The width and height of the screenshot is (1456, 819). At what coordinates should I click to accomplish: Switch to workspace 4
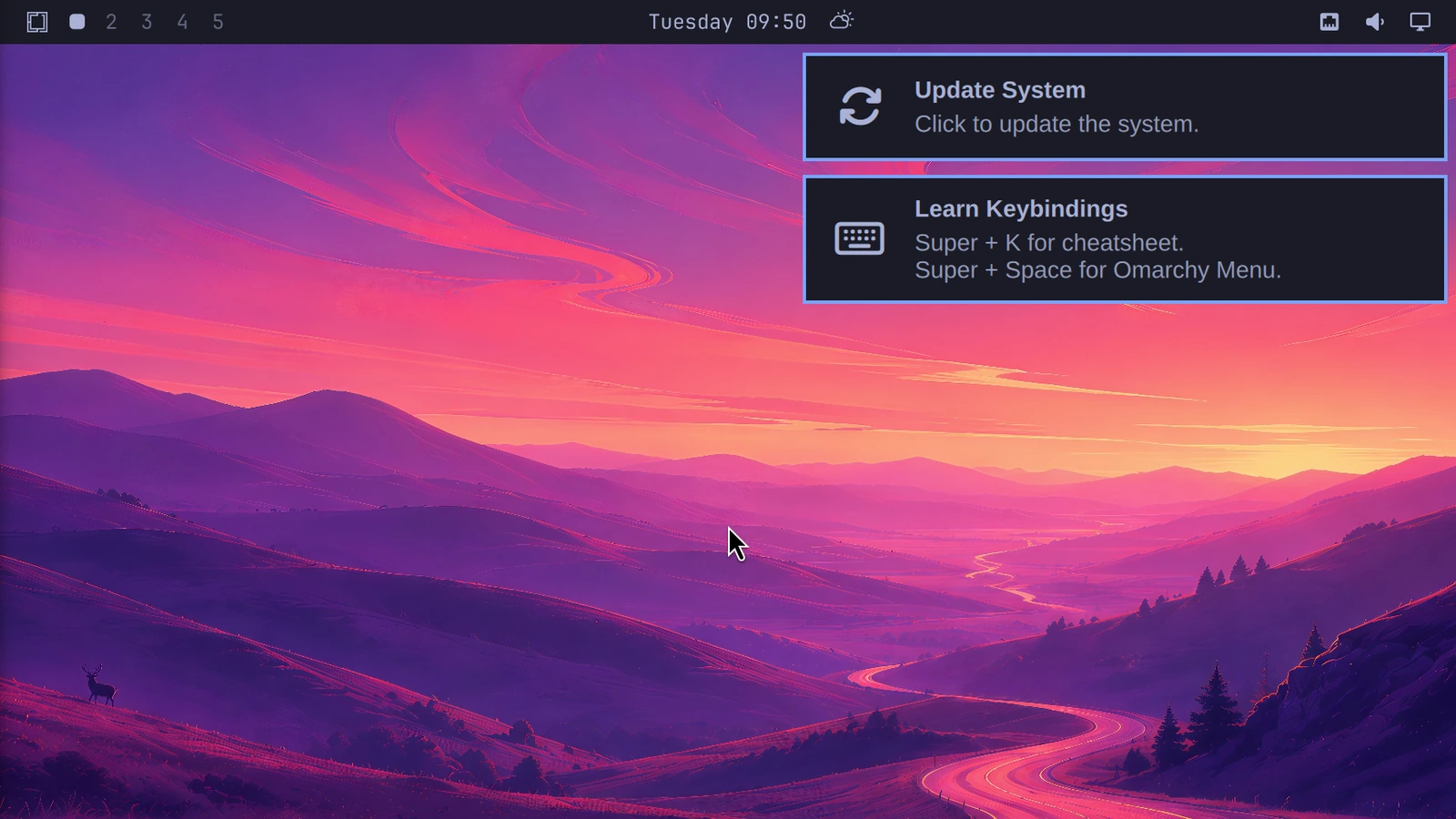tap(182, 22)
